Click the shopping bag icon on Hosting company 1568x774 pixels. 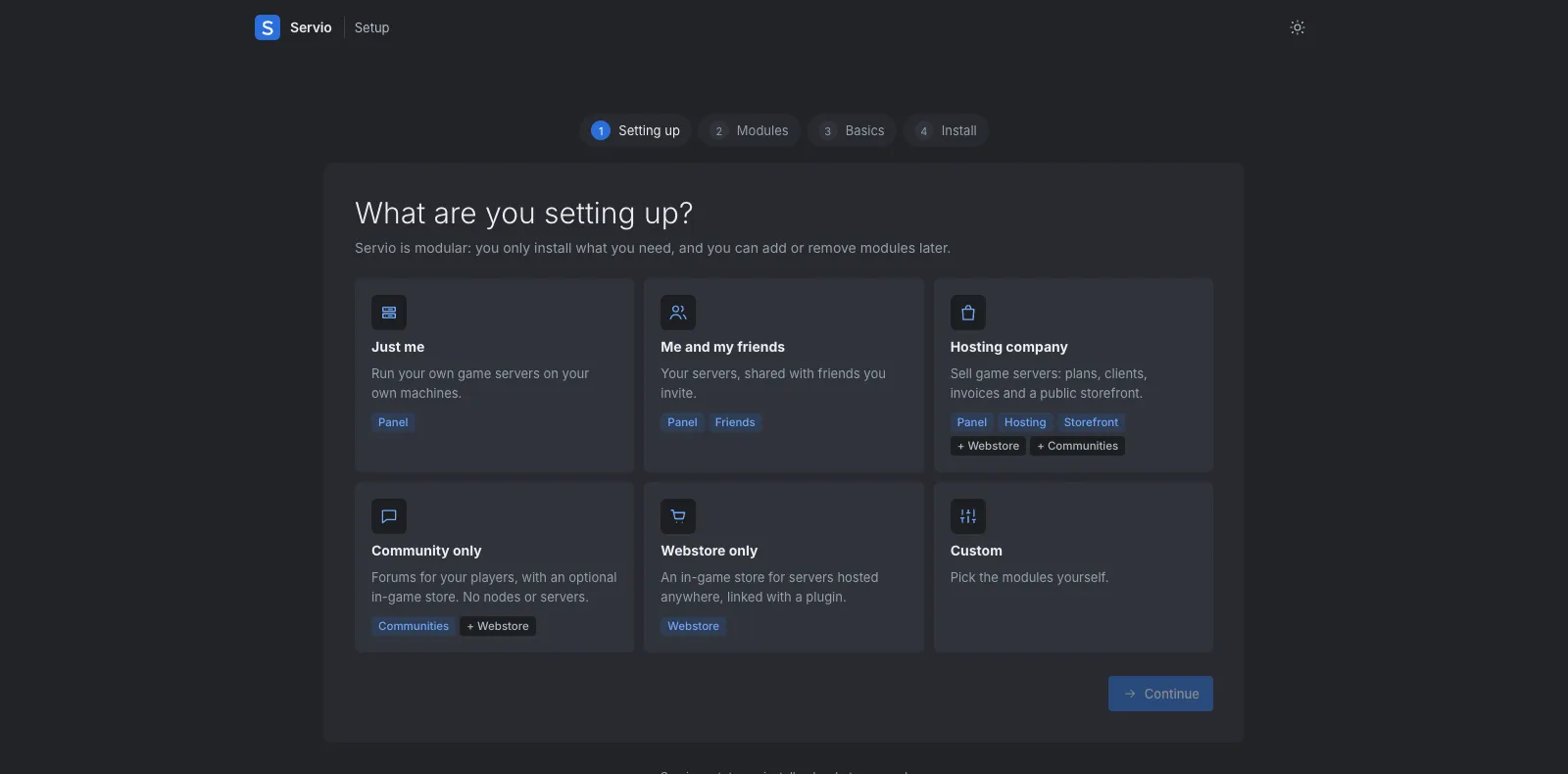tap(968, 313)
